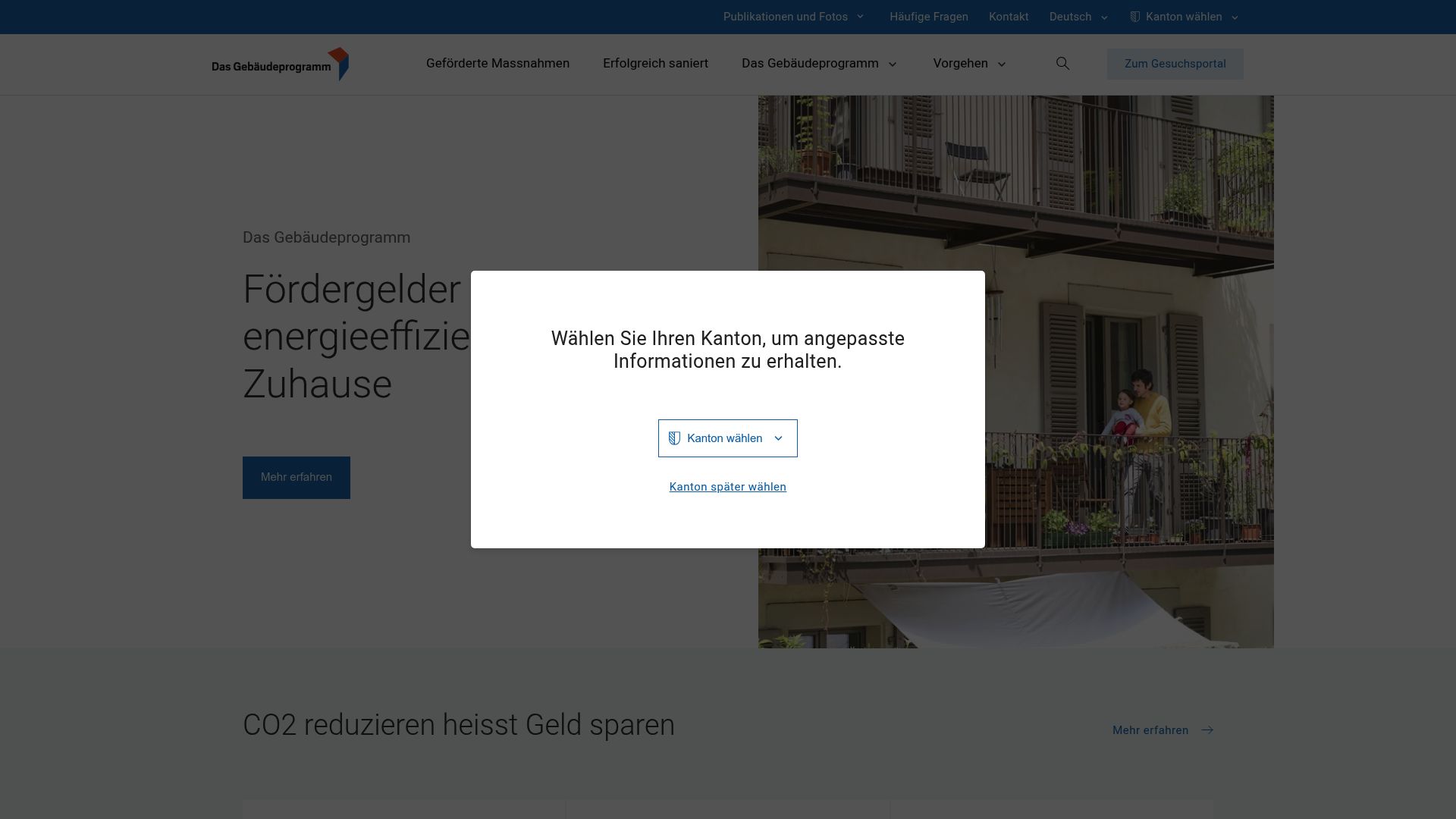The width and height of the screenshot is (1456, 819).
Task: Click the Mehr erfahren hero button
Action: coord(296,477)
